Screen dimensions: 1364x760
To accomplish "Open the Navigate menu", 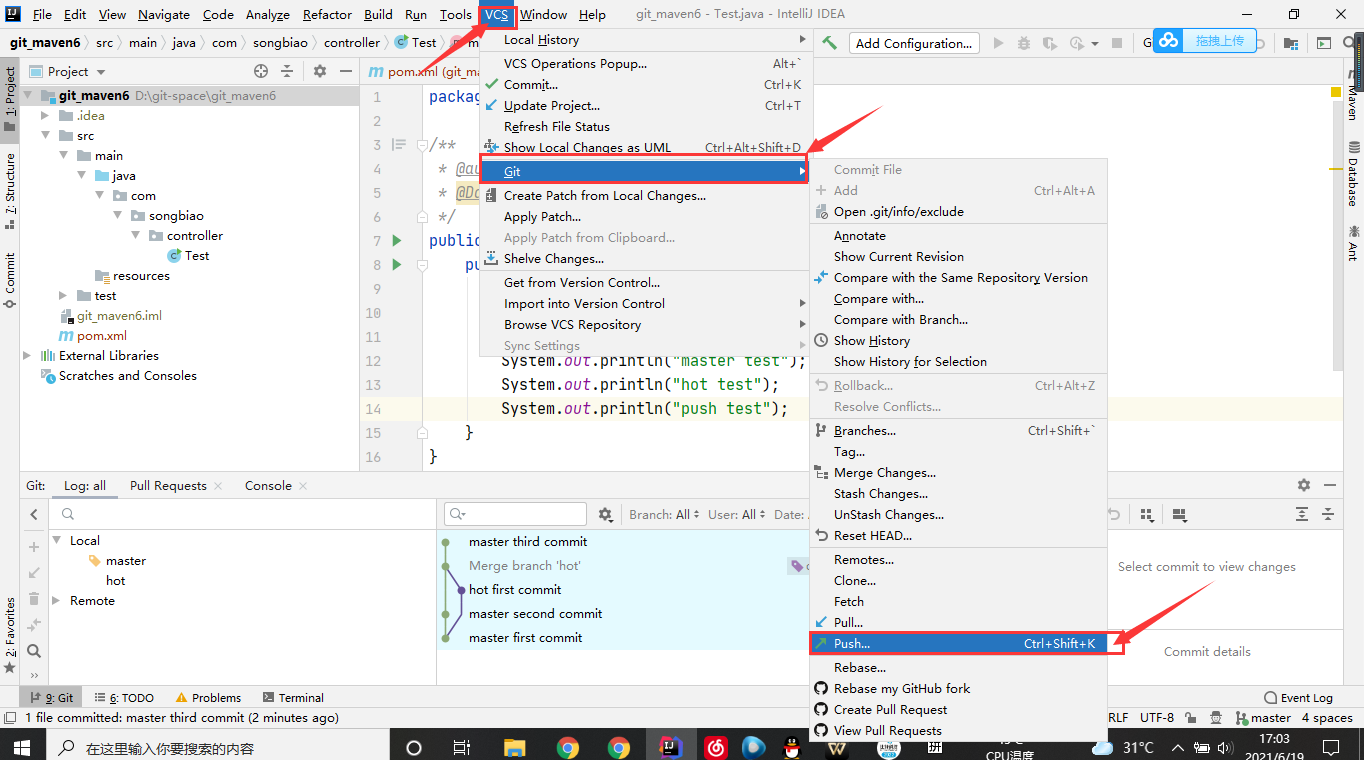I will [x=164, y=14].
